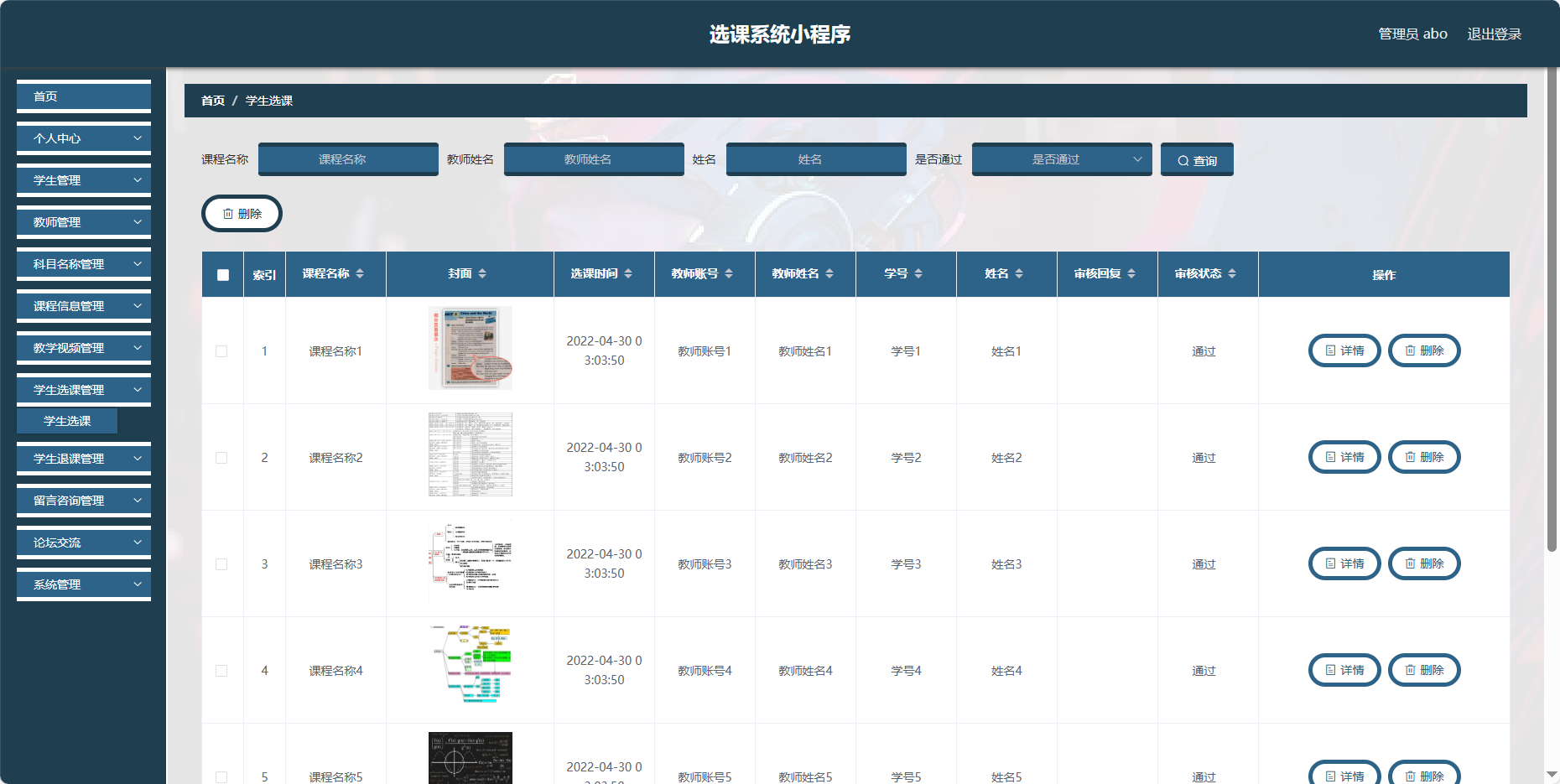Expand the 教学视频管理 sidebar menu
The image size is (1560, 784).
click(x=84, y=348)
